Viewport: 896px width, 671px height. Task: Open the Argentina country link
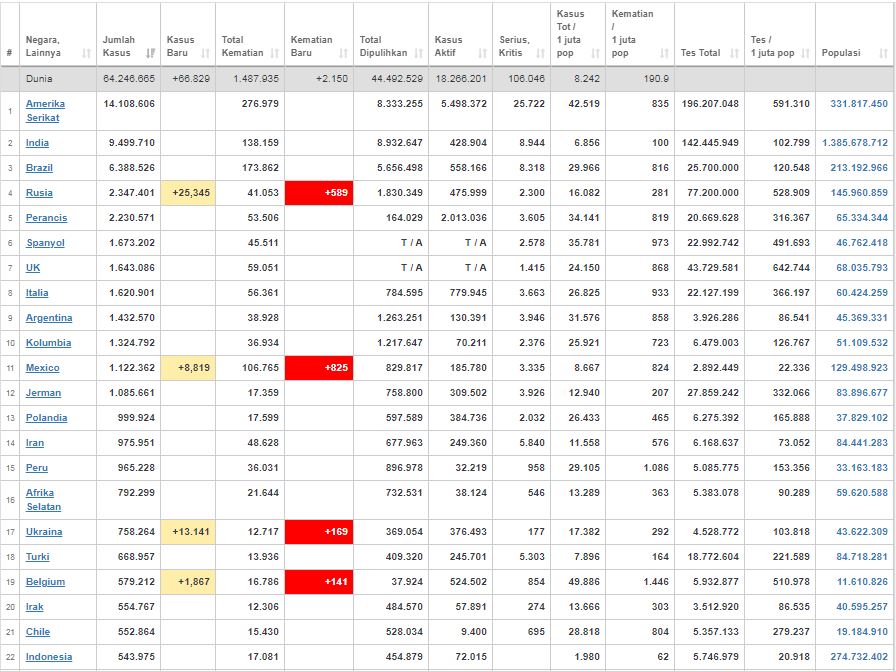pyautogui.click(x=49, y=318)
